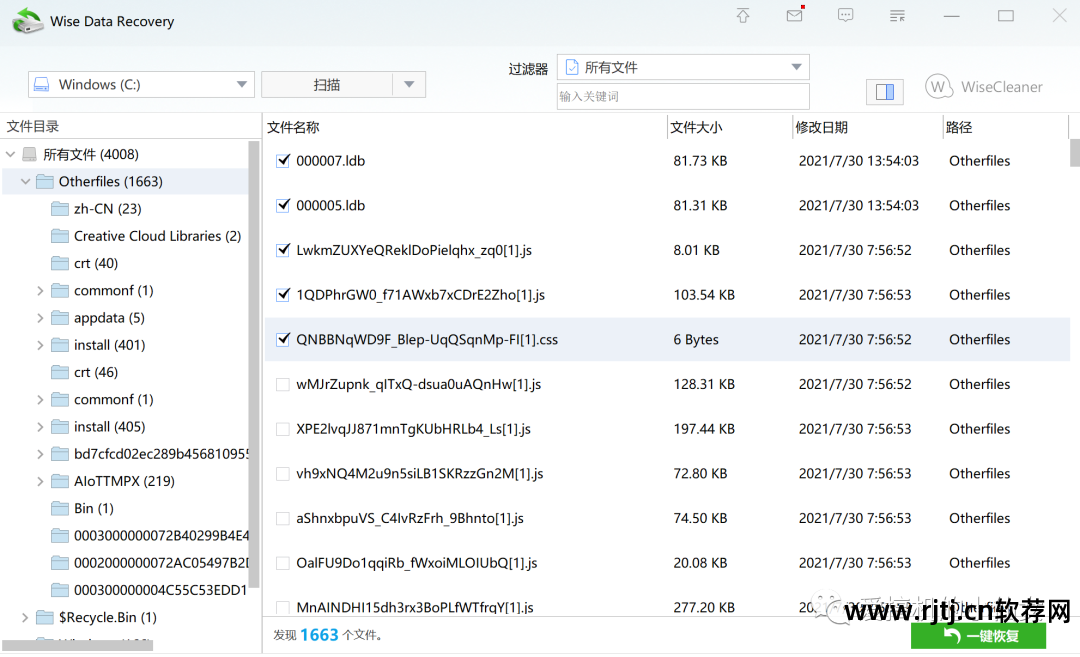Image resolution: width=1080 pixels, height=657 pixels.
Task: Click the WiseCleaner logo icon
Action: pyautogui.click(x=938, y=86)
